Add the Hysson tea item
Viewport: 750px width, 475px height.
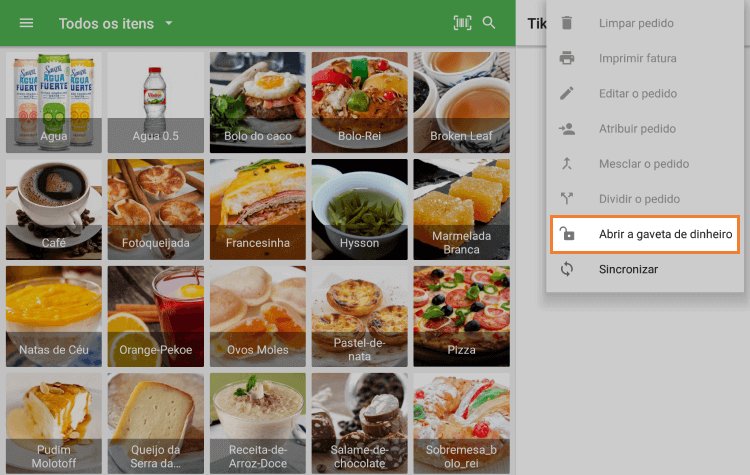360,210
